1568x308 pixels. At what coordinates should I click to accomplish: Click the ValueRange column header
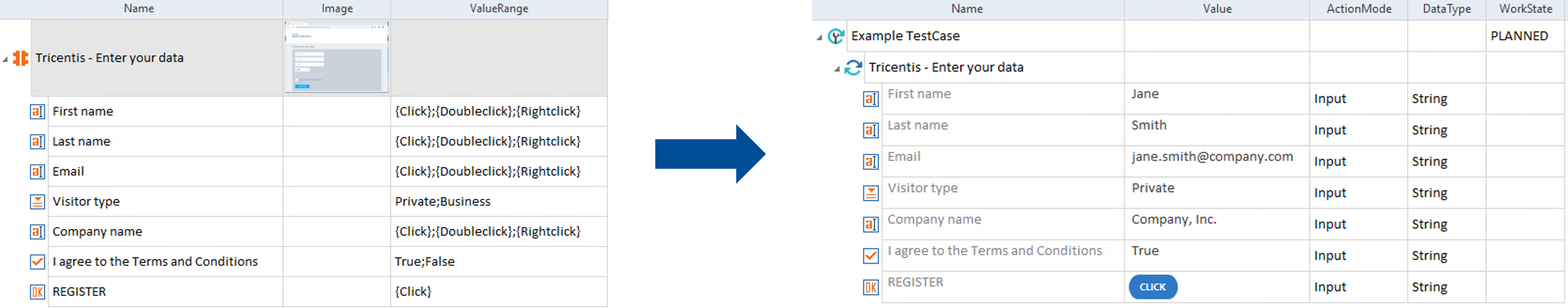pyautogui.click(x=498, y=8)
